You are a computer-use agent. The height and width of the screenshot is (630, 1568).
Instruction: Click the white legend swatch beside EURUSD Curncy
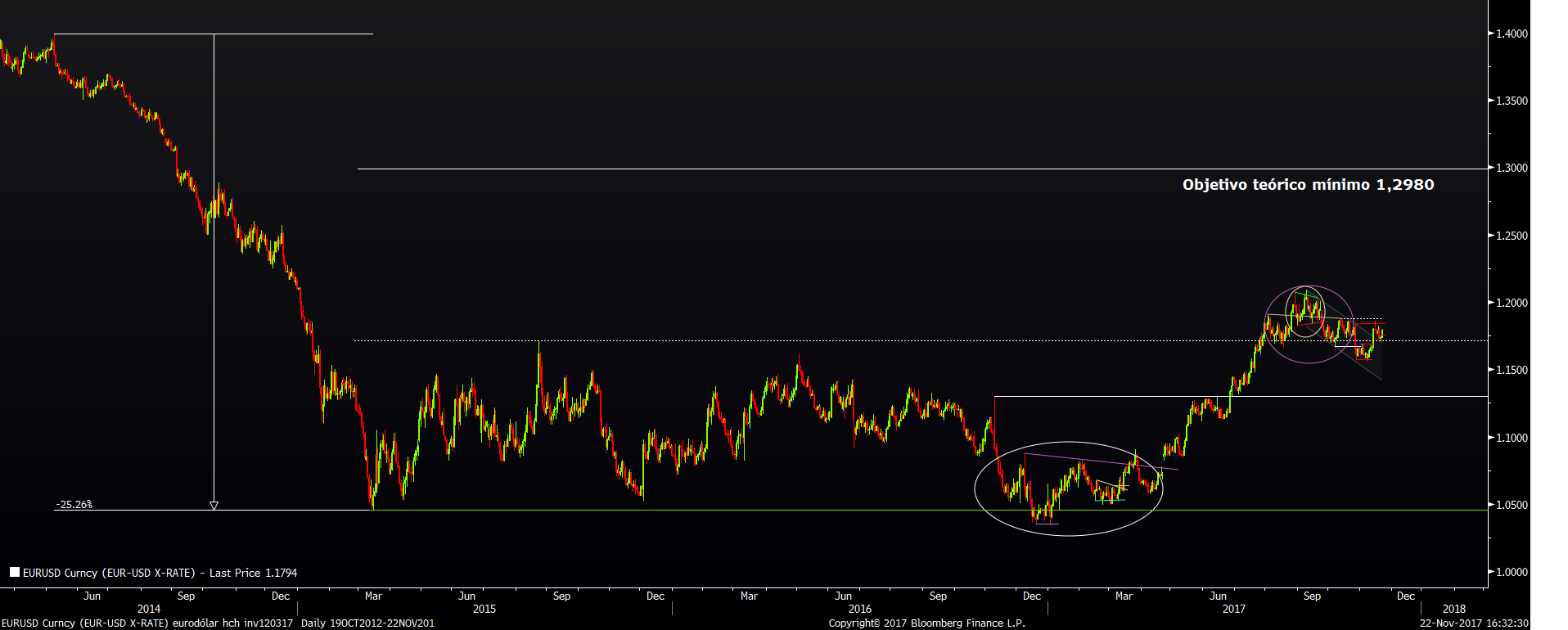(15, 573)
